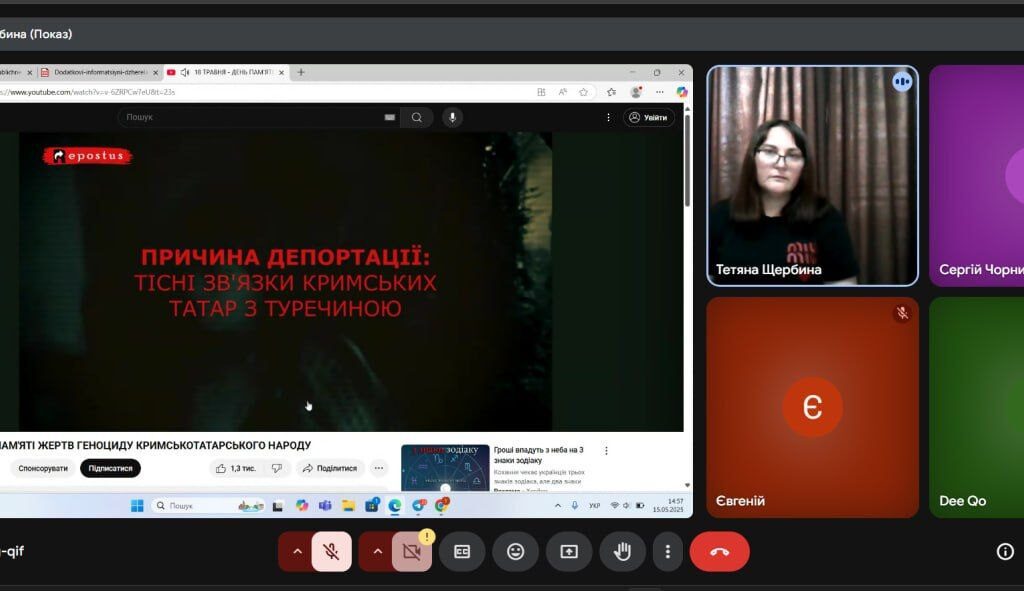Open the browser favorites list icon
The image size is (1024, 591).
(611, 92)
